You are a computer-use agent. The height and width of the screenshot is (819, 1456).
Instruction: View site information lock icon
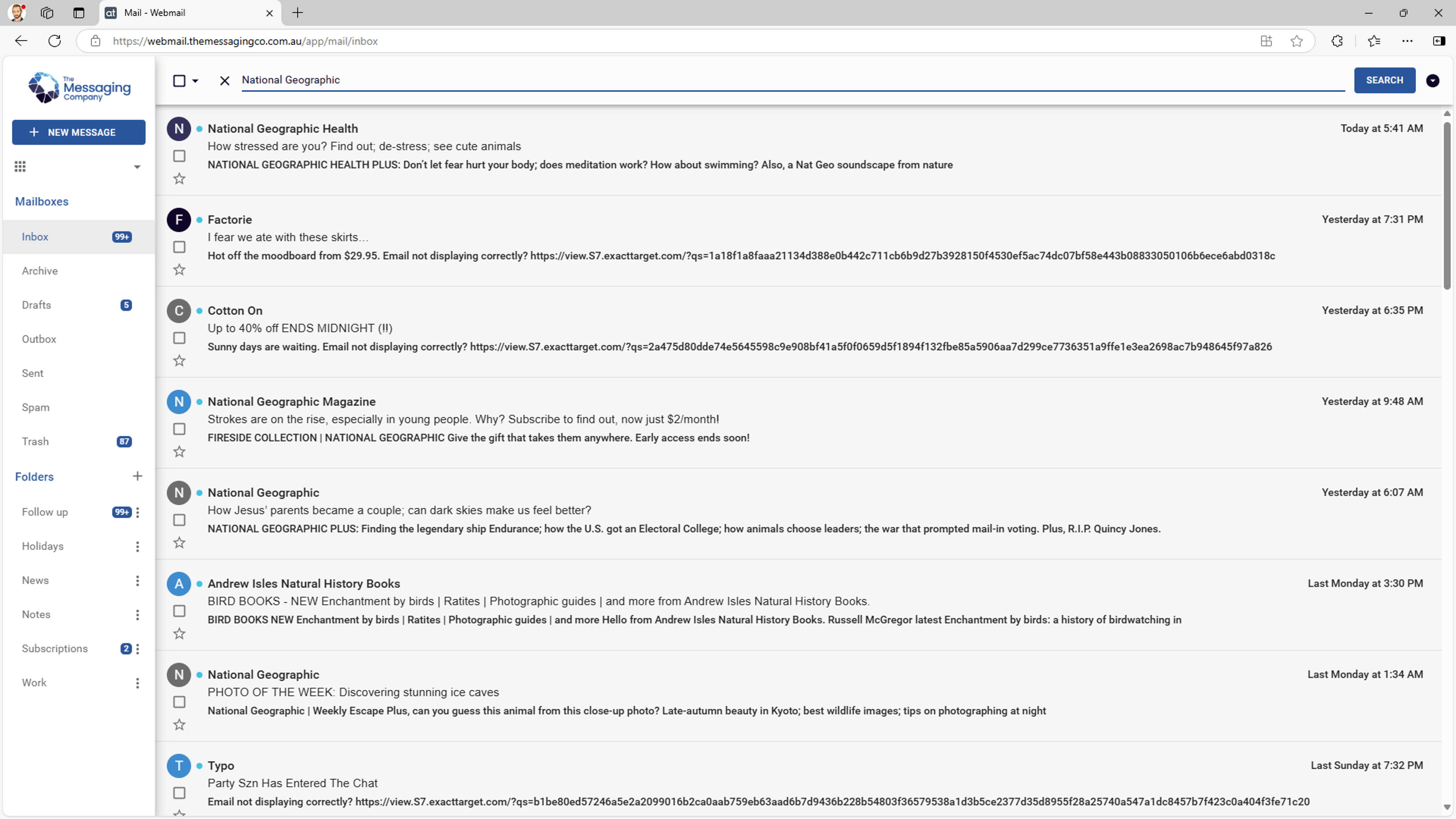pyautogui.click(x=96, y=41)
